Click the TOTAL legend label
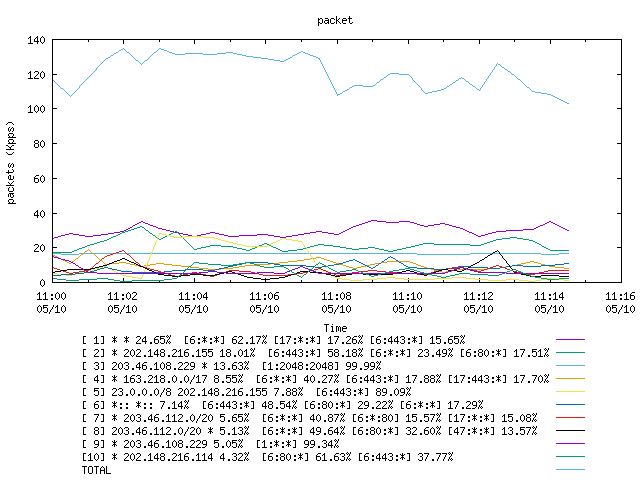This screenshot has height=480, width=640. pos(96,470)
